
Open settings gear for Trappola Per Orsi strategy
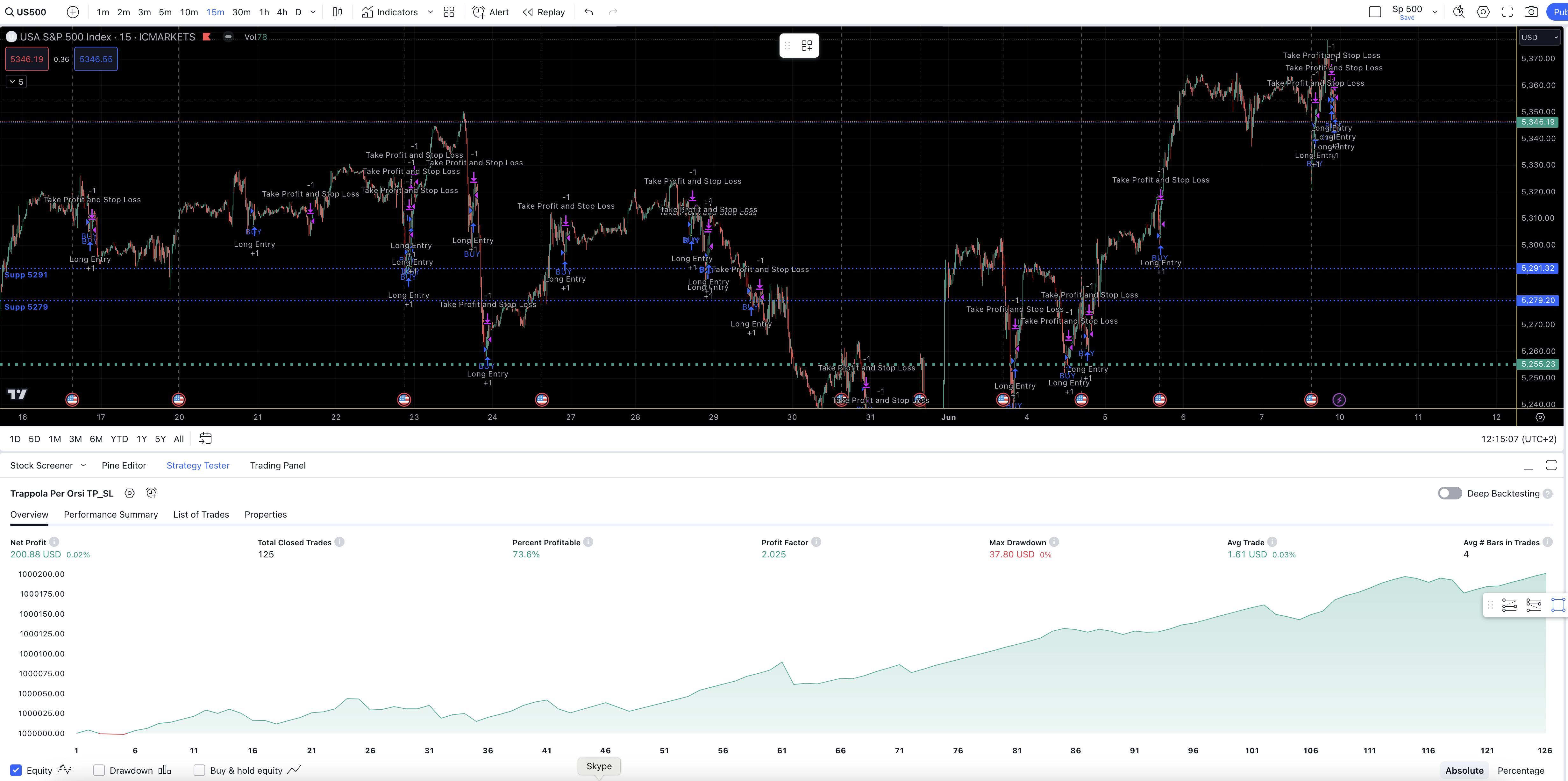129,493
